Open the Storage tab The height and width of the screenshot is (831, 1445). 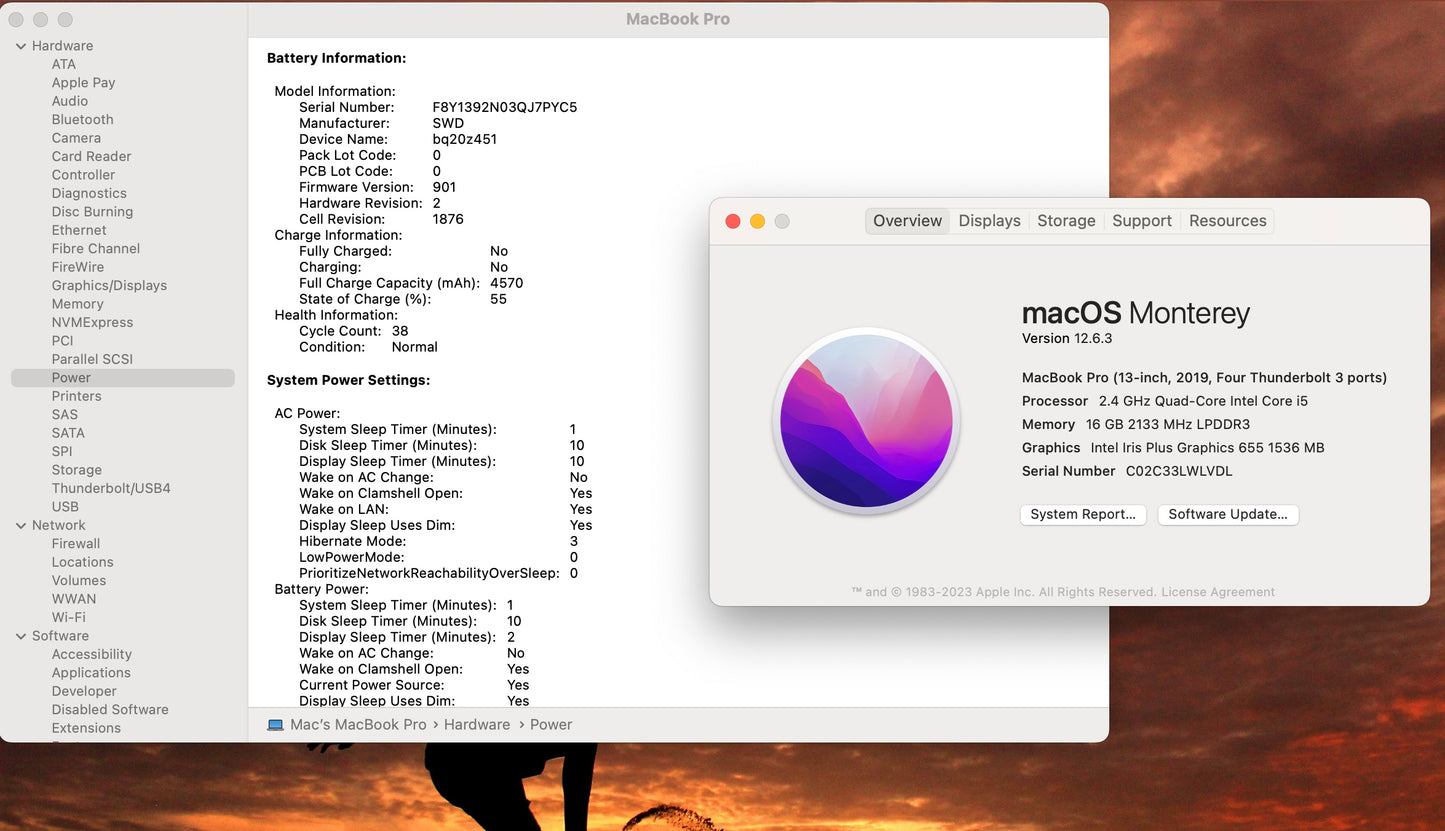pyautogui.click(x=1066, y=221)
